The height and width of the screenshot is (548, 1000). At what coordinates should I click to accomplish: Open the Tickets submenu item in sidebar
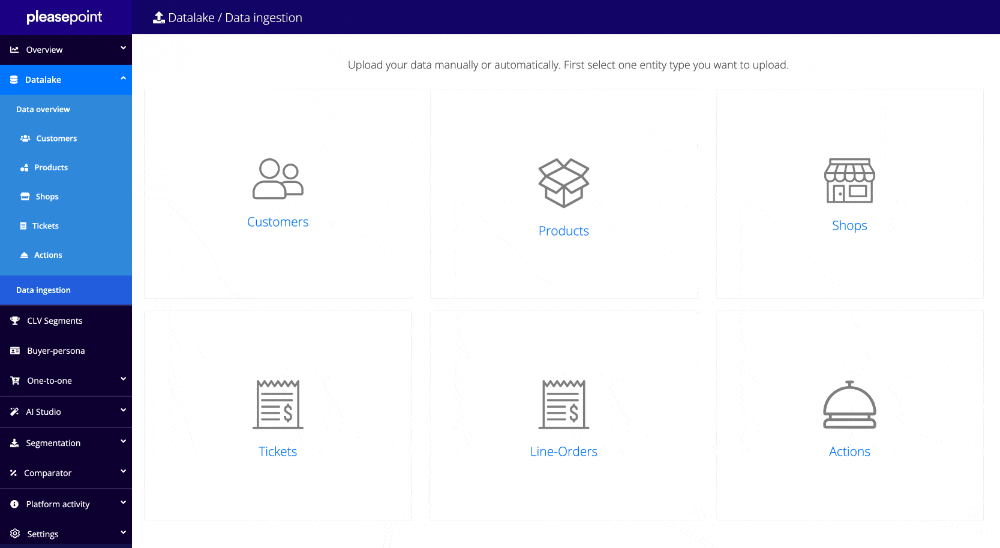[45, 226]
